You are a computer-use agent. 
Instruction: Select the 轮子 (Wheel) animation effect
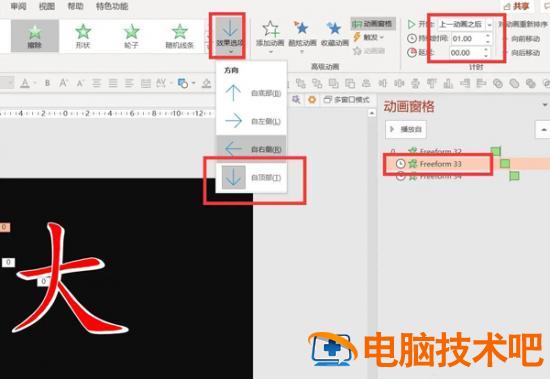tap(131, 36)
